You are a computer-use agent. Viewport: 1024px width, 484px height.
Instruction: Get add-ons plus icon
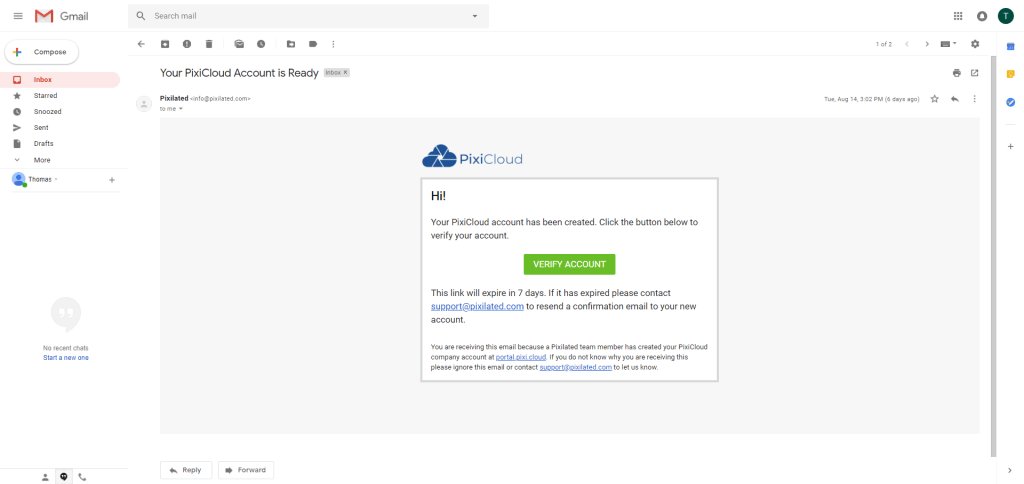pos(1010,146)
